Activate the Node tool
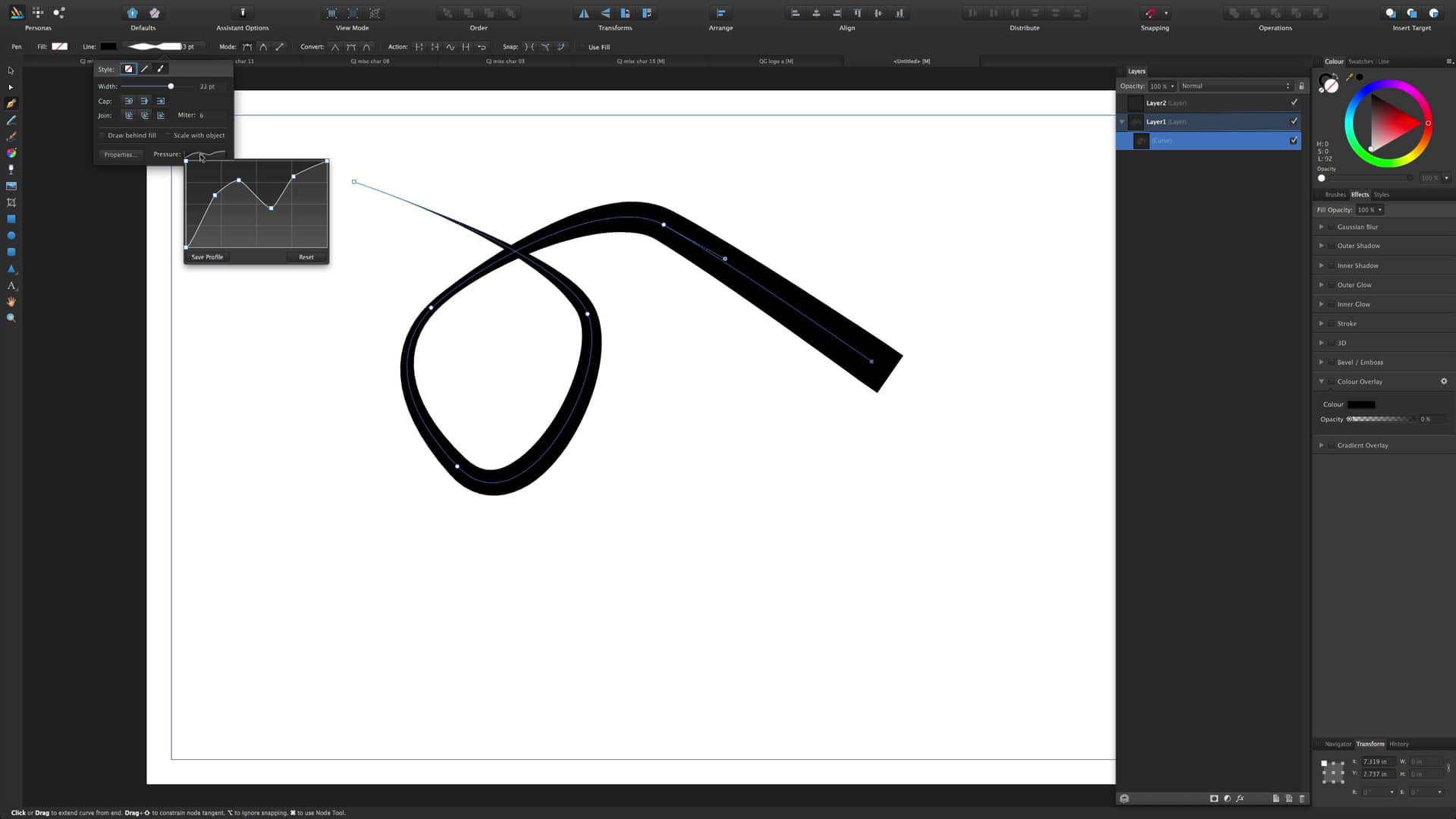The width and height of the screenshot is (1456, 819). [x=11, y=88]
